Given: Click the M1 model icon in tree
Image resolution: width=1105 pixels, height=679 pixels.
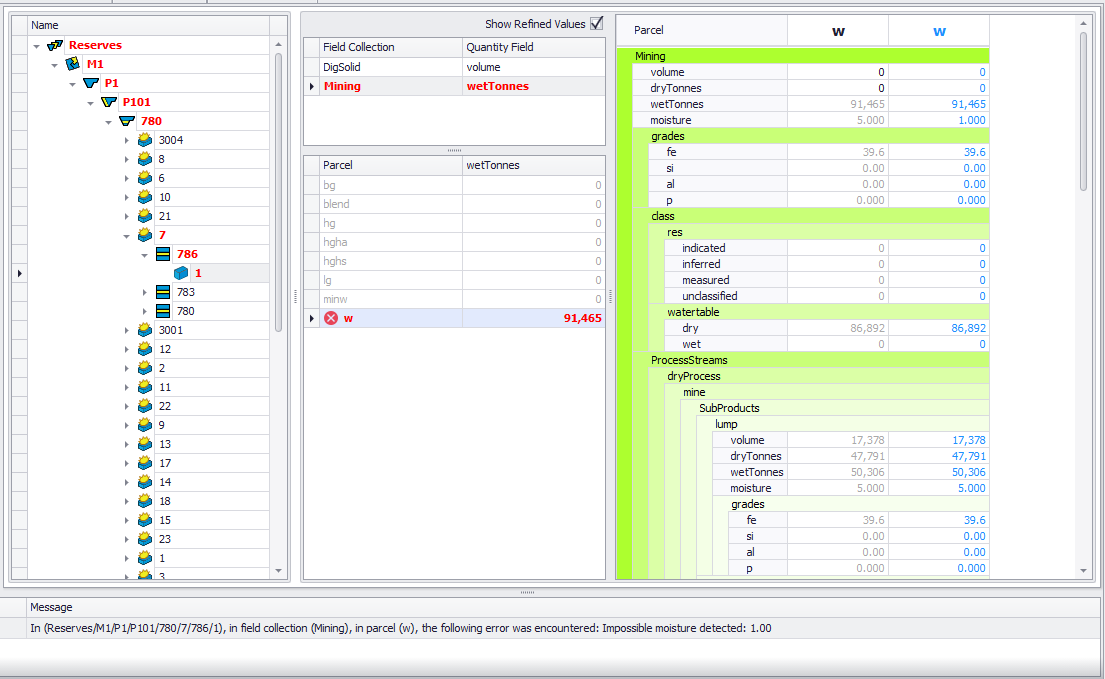Looking at the screenshot, I should (73, 64).
